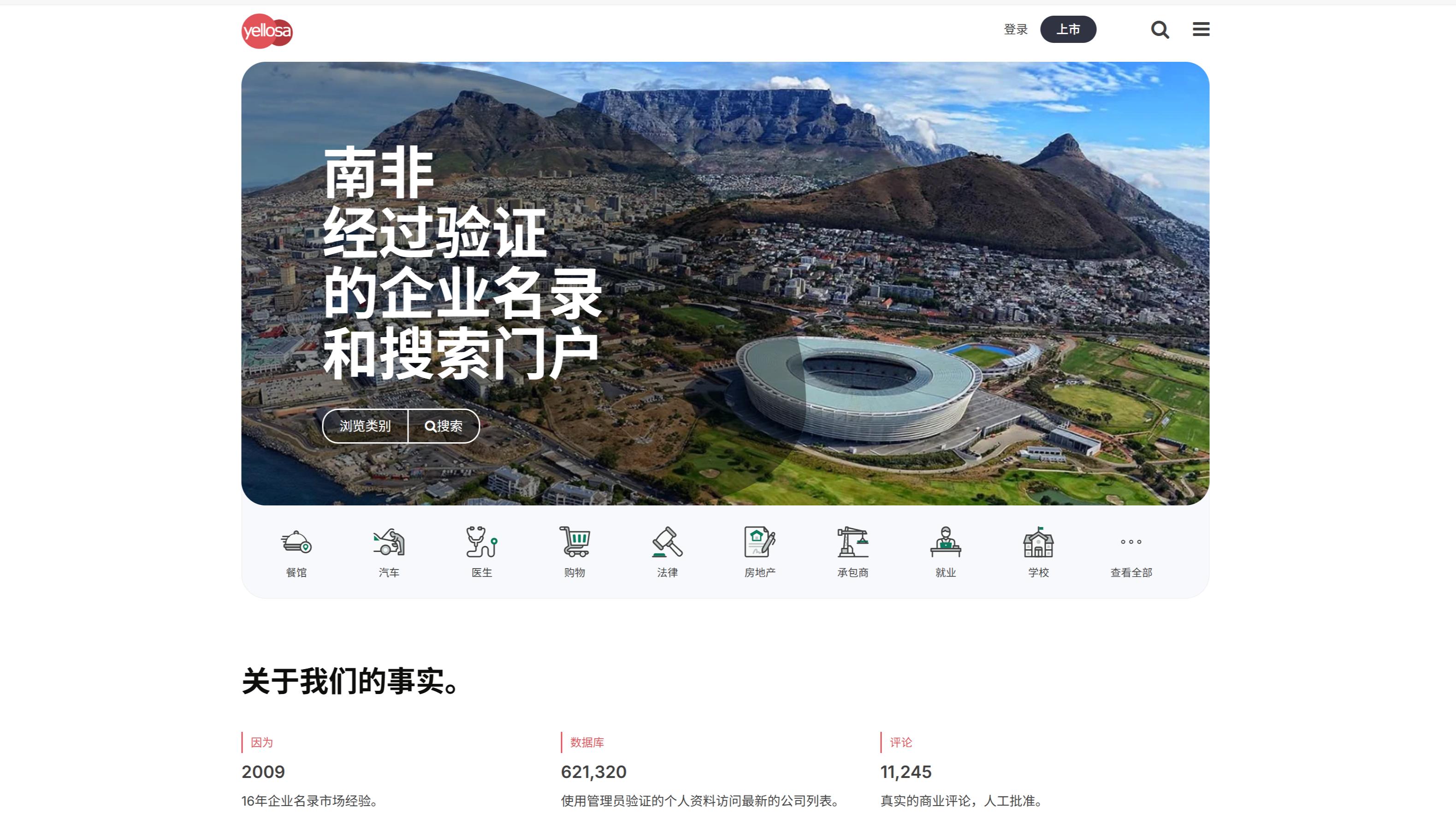Viewport: 1456px width, 819px height.
Task: Click the 搜索 button on hero banner
Action: pos(444,426)
